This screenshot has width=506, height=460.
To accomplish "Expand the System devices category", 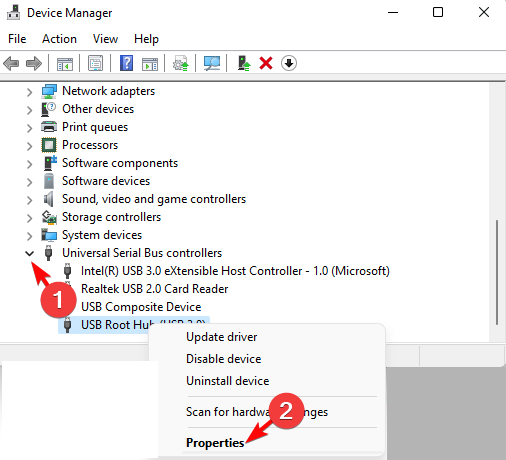I will tap(30, 236).
